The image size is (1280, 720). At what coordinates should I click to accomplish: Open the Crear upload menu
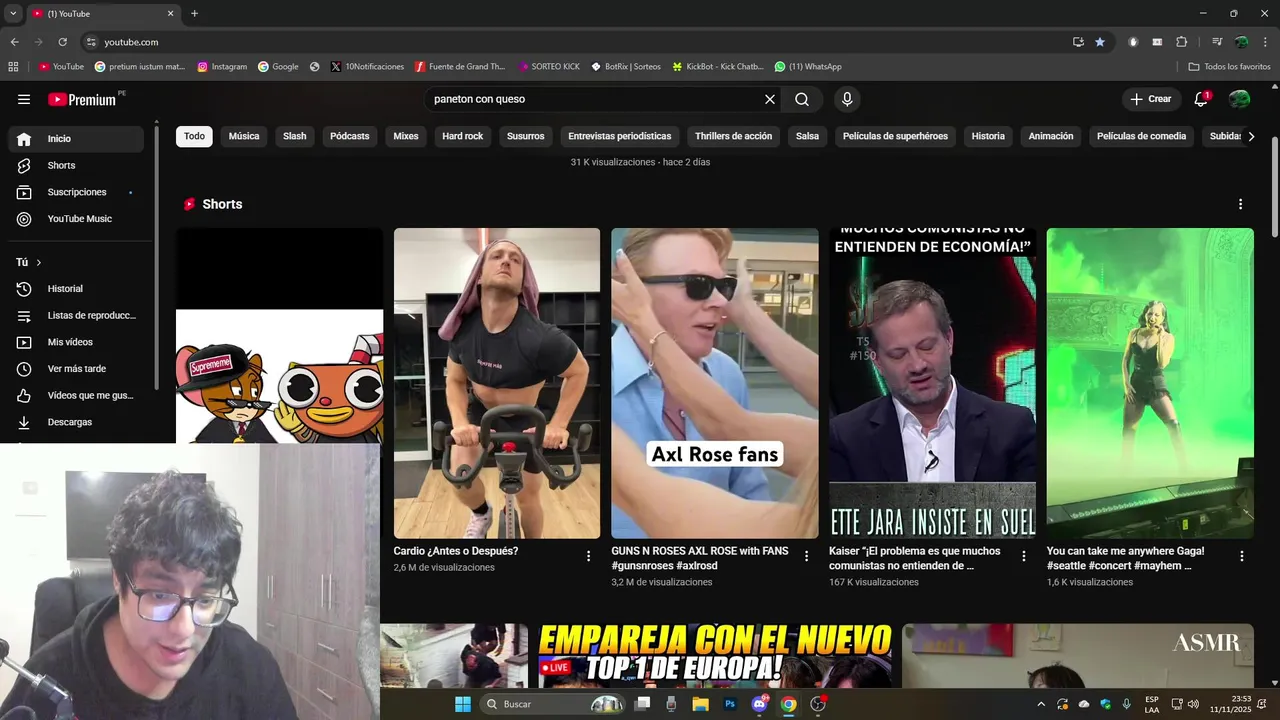click(x=1150, y=99)
